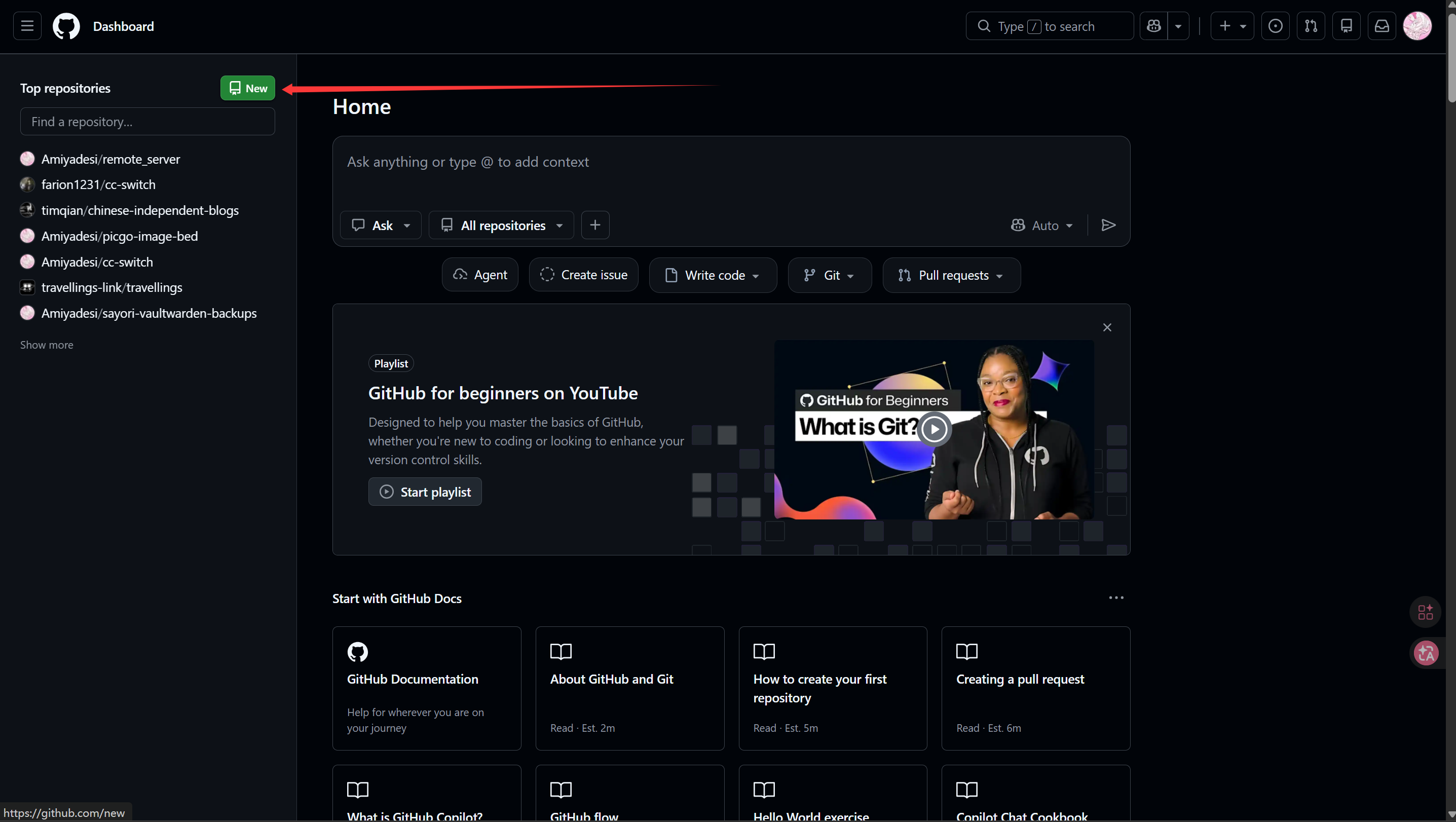Click the send prompt arrow icon

click(x=1108, y=225)
